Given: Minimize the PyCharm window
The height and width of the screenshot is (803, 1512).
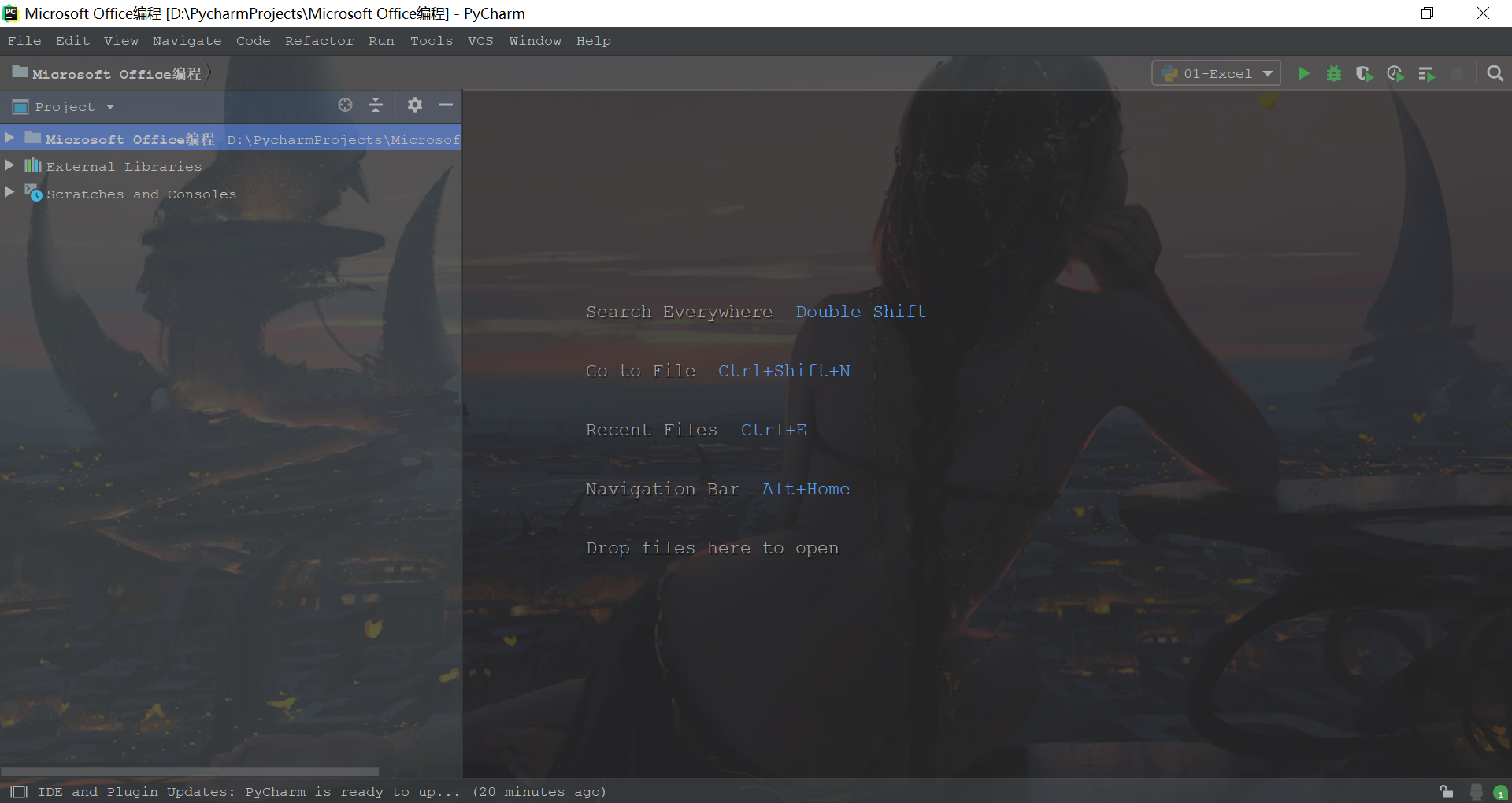Looking at the screenshot, I should click(x=1373, y=13).
